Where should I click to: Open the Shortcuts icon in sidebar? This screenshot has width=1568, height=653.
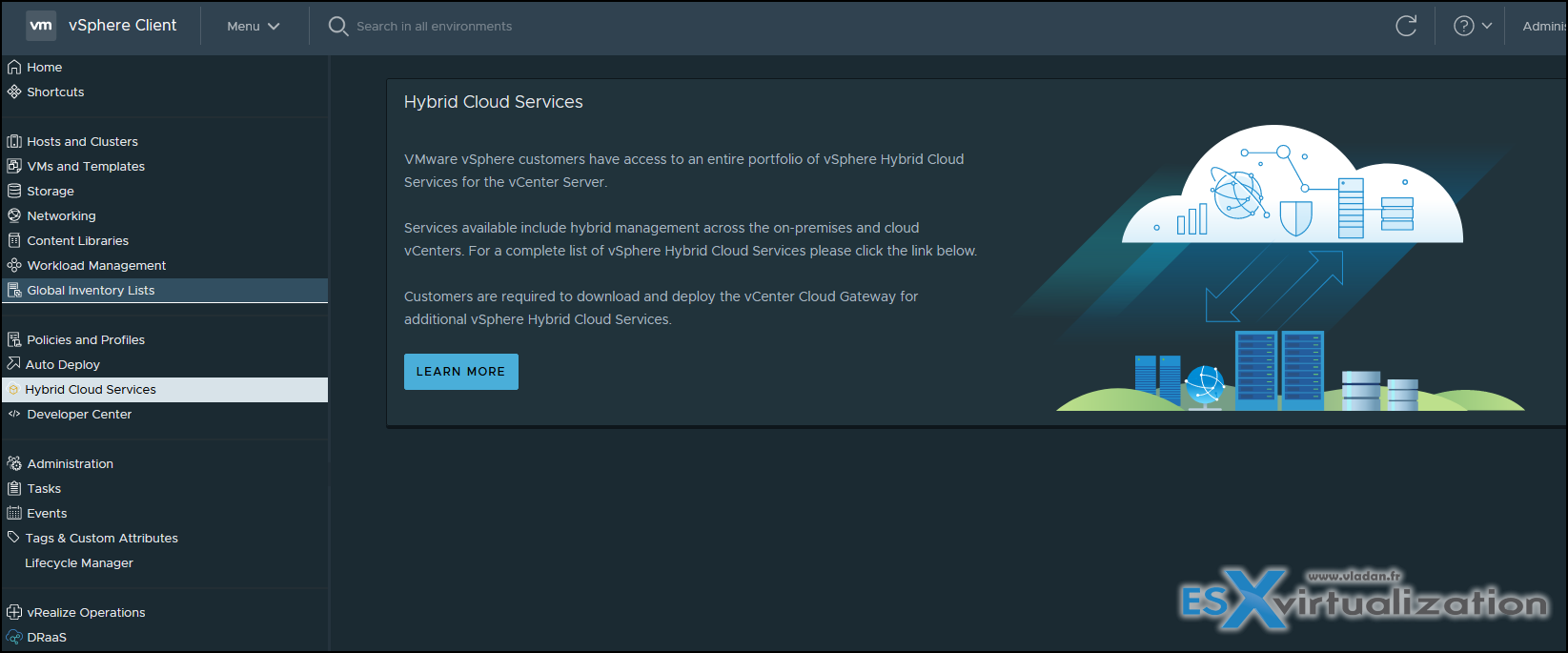click(14, 92)
